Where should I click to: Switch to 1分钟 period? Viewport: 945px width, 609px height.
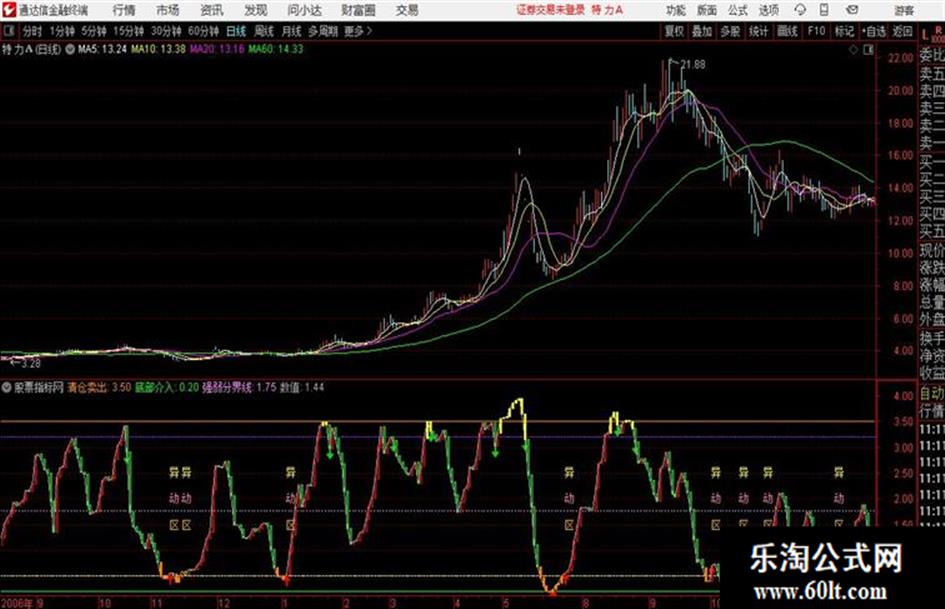[x=61, y=31]
